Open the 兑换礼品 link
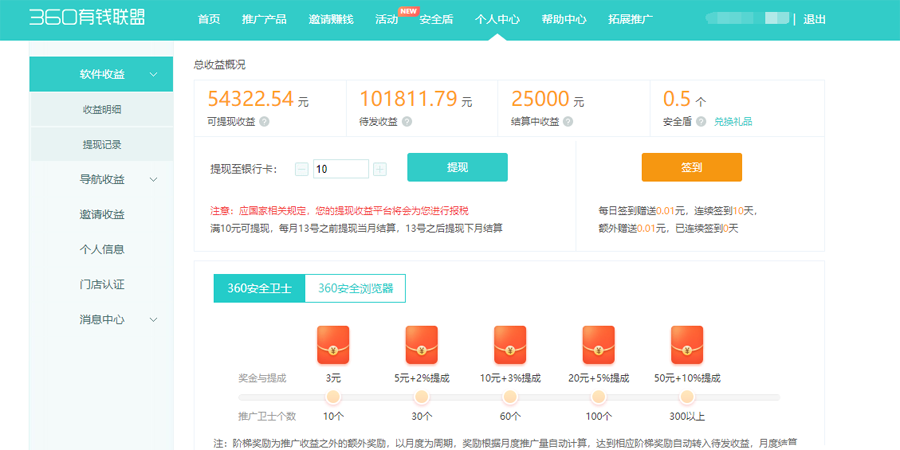900x450 pixels. coord(733,122)
